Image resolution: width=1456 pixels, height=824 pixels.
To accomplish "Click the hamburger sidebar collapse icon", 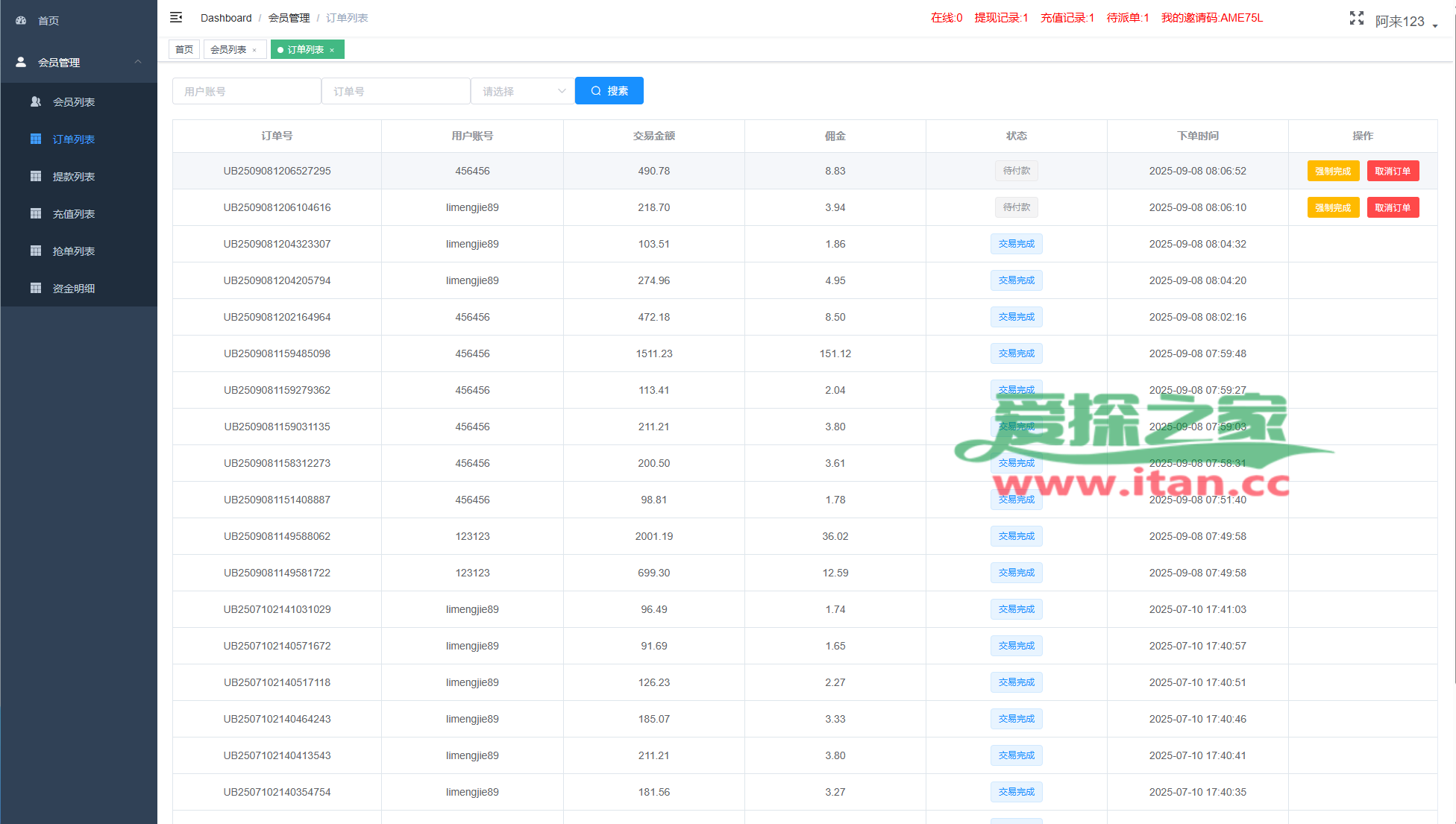I will coord(176,17).
